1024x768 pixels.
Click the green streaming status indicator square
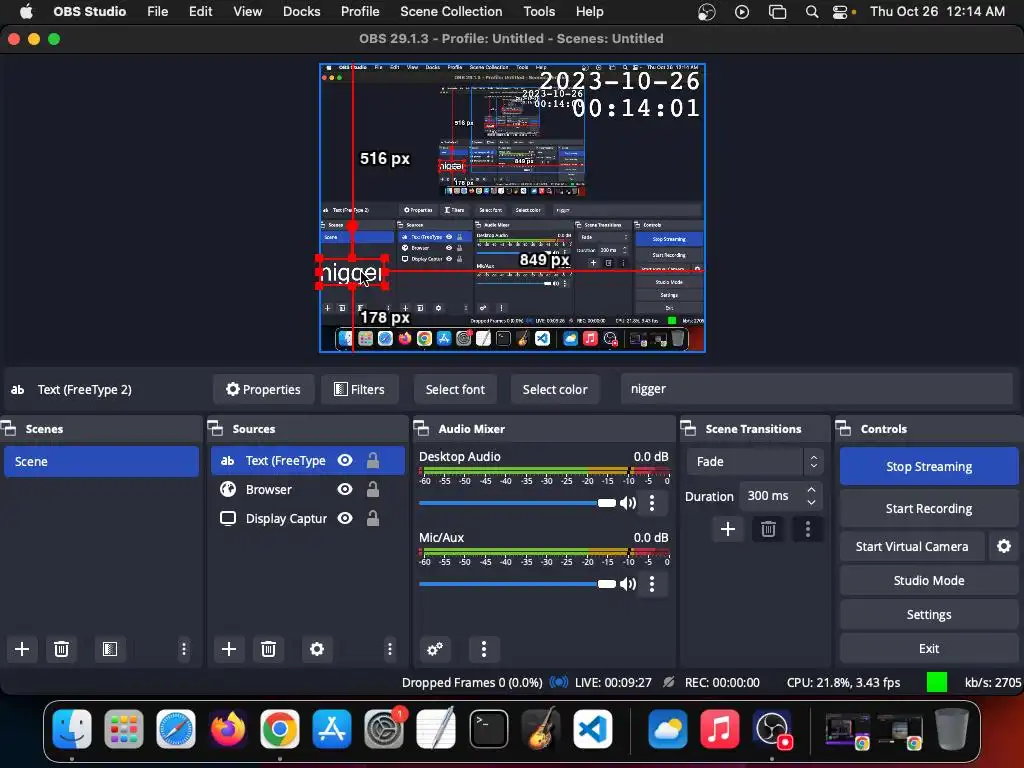pos(936,682)
